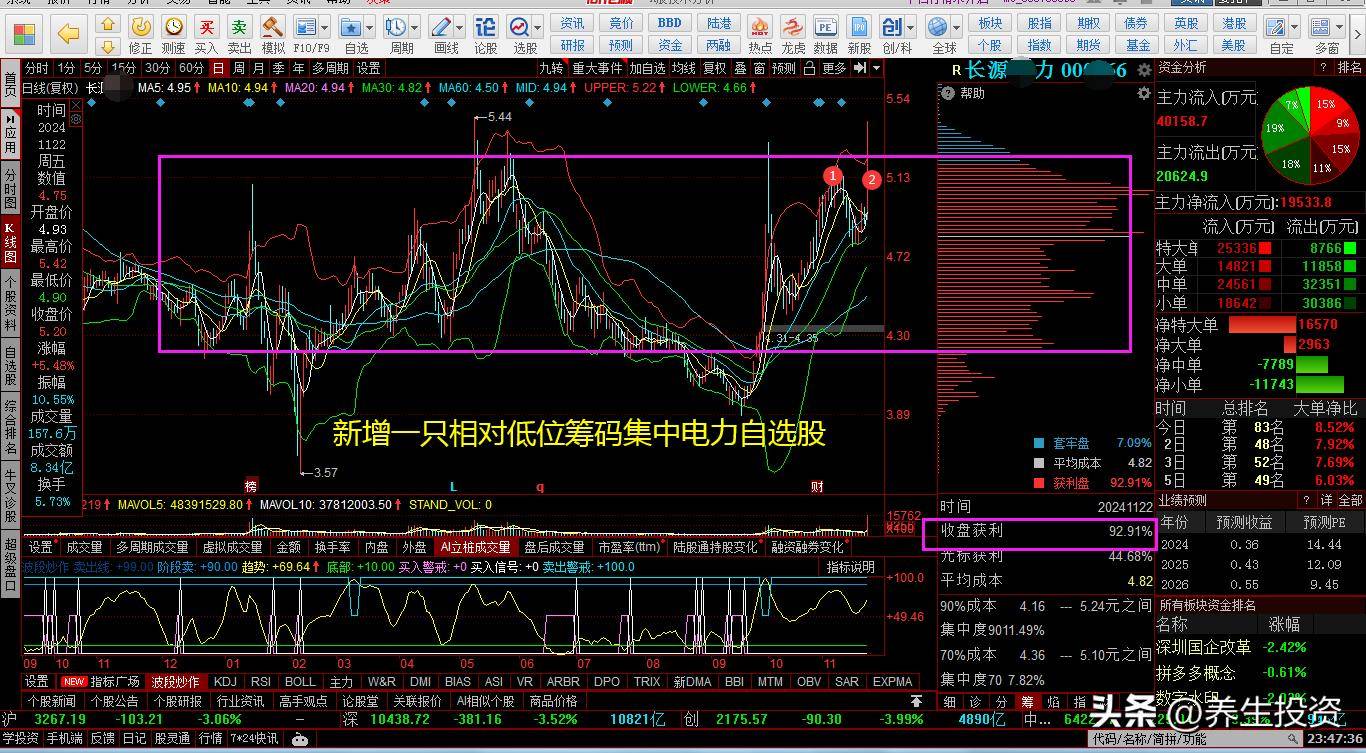
Task: Open the 新股 IPO icon
Action: pos(859,27)
